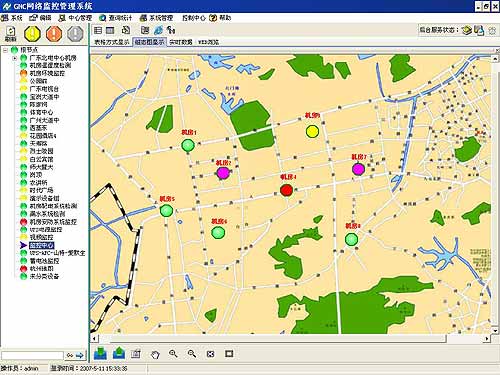Click the full extent rectangle icon
The image size is (500, 375).
[229, 354]
